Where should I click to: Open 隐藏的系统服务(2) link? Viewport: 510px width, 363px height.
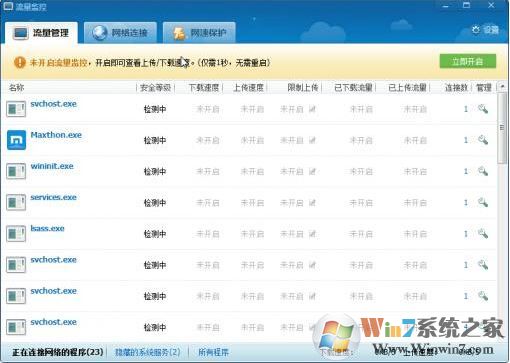point(147,352)
